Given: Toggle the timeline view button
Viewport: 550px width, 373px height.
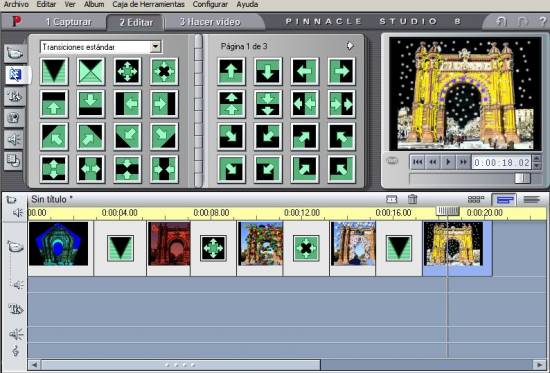Looking at the screenshot, I should point(504,200).
